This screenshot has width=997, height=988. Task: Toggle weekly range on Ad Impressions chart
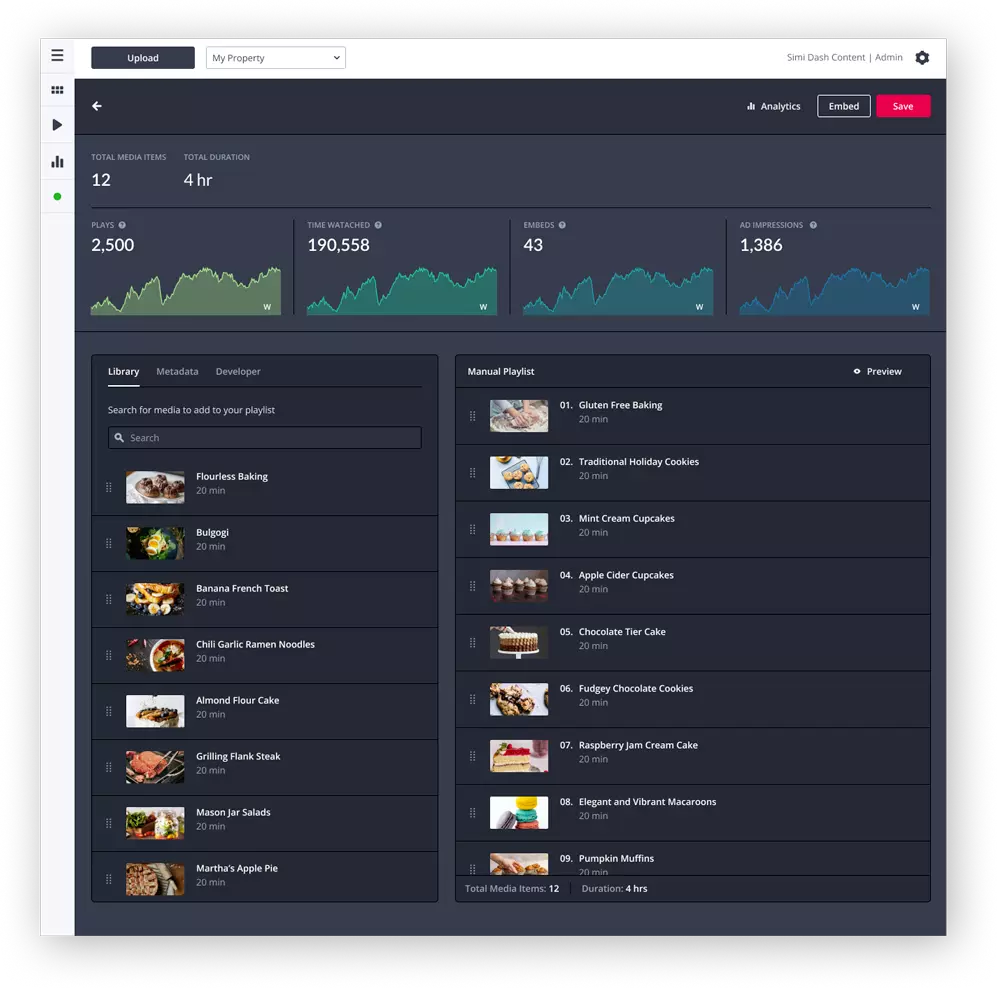tap(916, 307)
